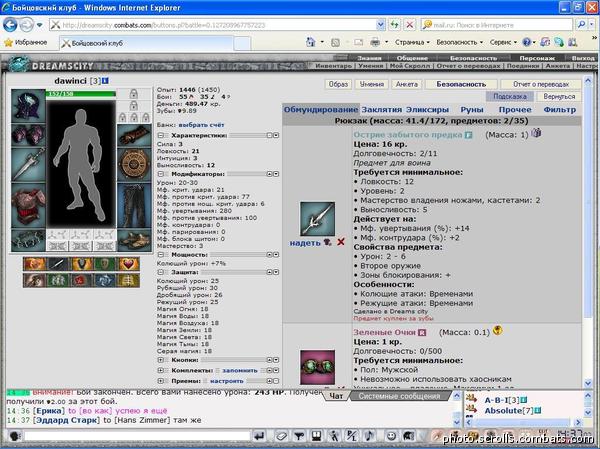Click the music note icon in chat toolbar
This screenshot has width=600, height=449.
[x=369, y=436]
